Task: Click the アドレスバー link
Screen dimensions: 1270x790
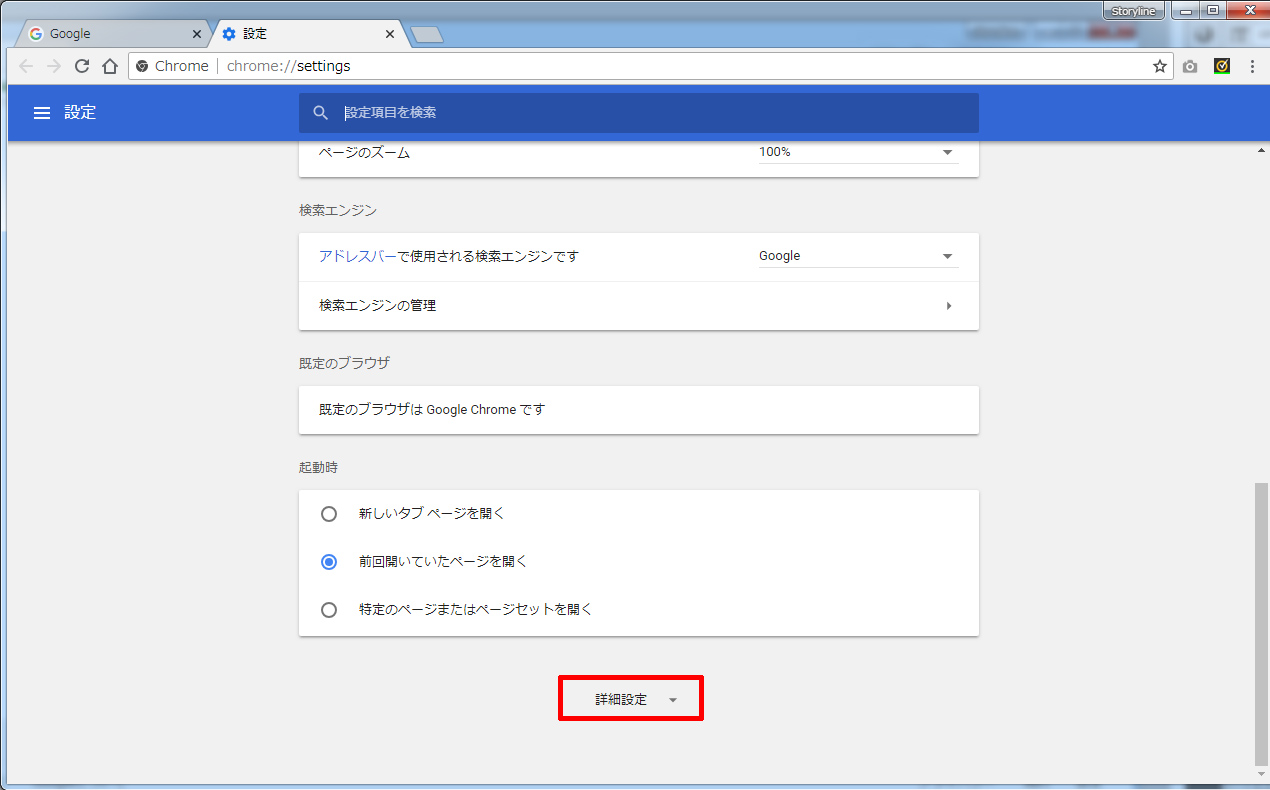Action: tap(357, 256)
